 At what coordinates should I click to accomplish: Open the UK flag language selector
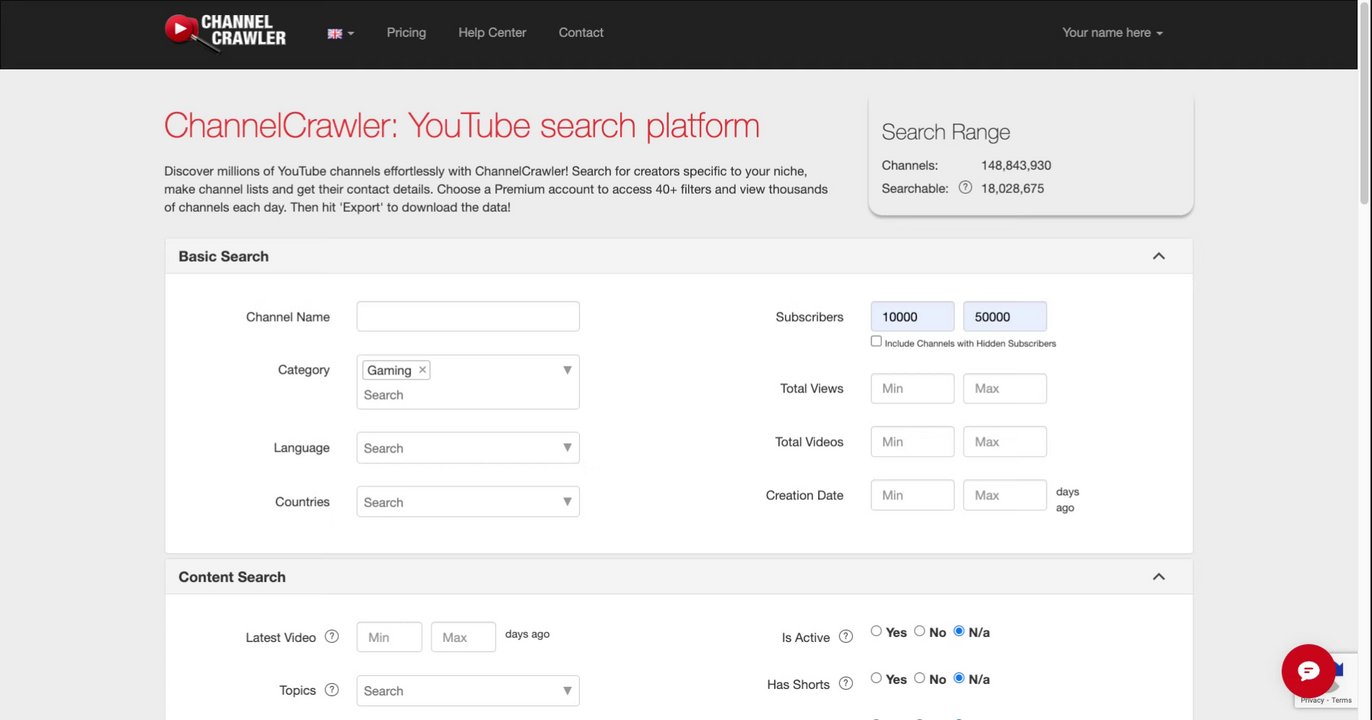click(341, 33)
